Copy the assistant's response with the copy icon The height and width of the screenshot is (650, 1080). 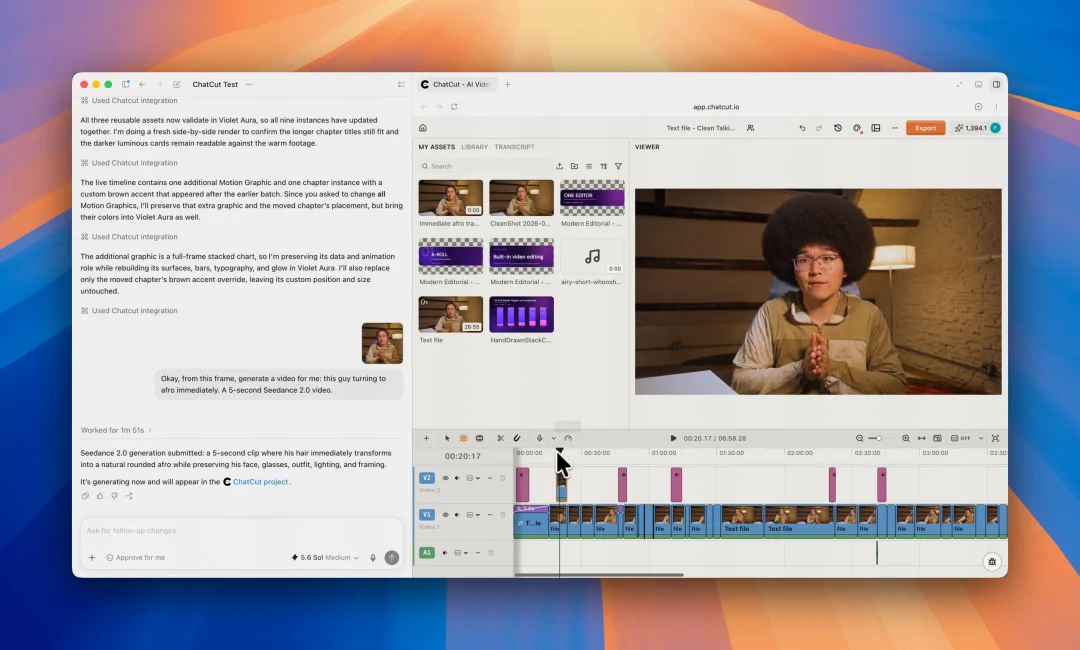coord(85,496)
